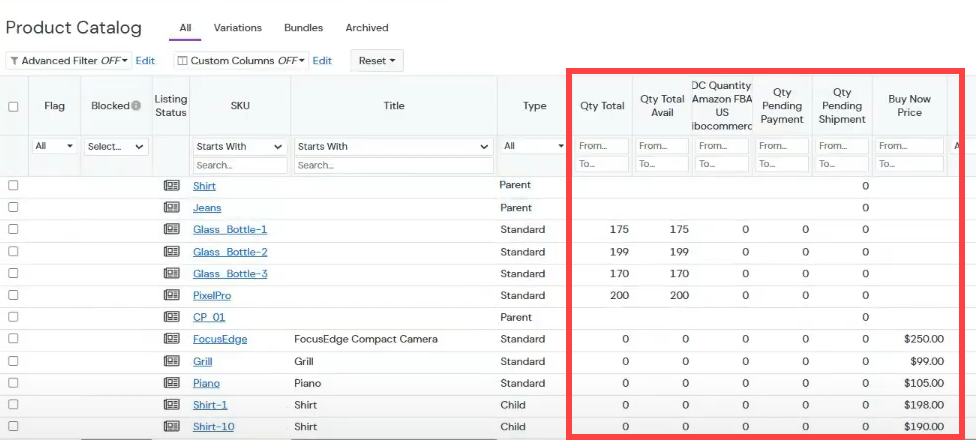Open the Flag filter dropdown
This screenshot has width=976, height=440.
click(54, 146)
